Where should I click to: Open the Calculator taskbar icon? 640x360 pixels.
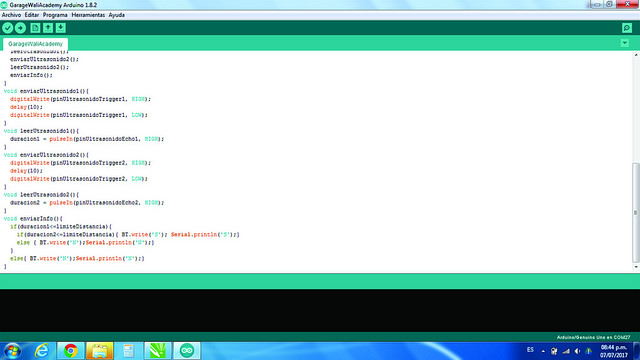coord(129,351)
